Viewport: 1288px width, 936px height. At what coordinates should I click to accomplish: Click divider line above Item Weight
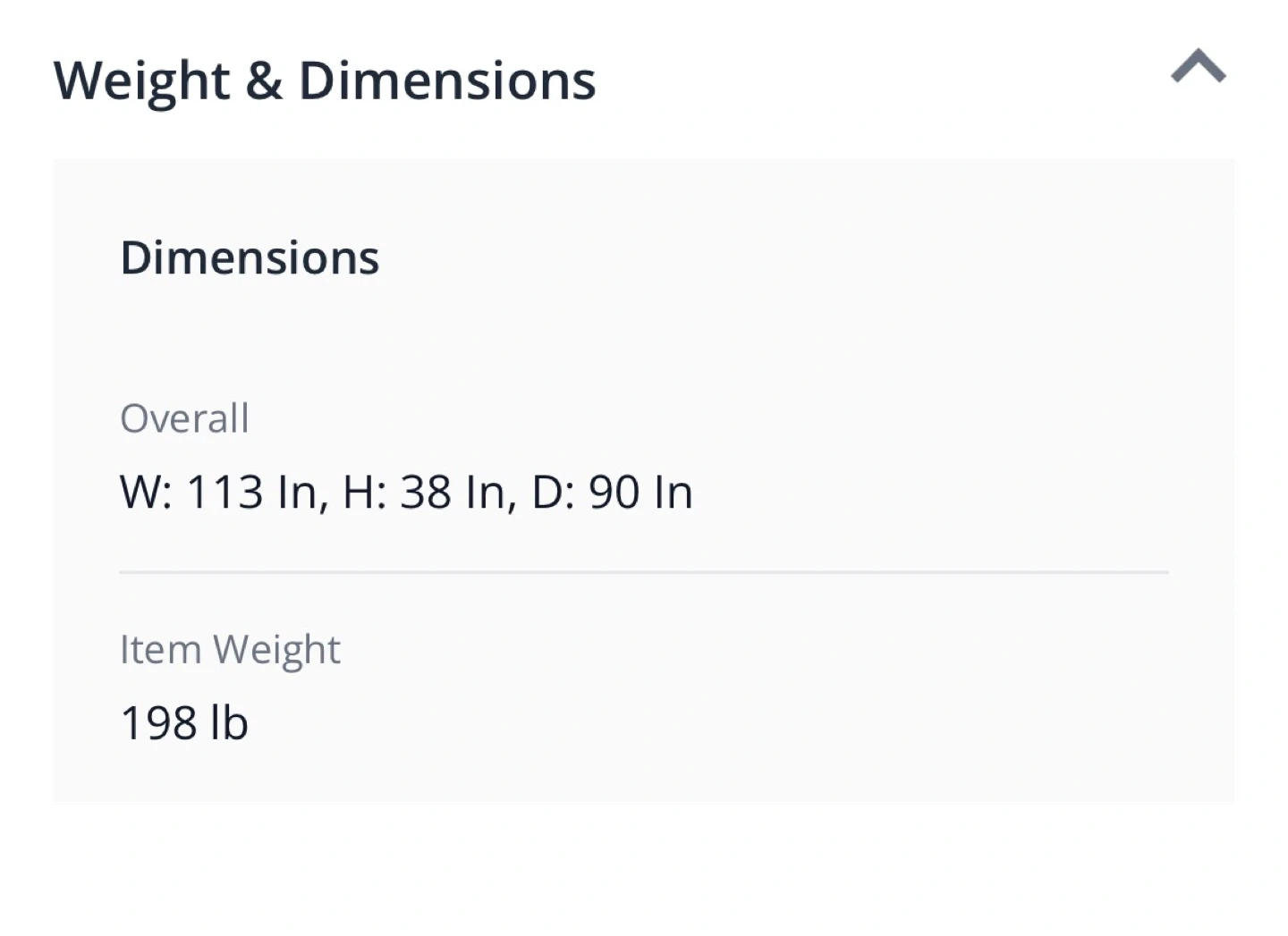(643, 571)
